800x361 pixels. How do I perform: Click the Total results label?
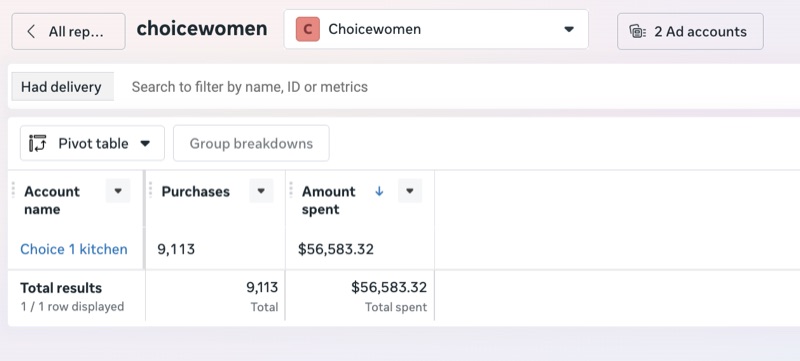pyautogui.click(x=61, y=288)
